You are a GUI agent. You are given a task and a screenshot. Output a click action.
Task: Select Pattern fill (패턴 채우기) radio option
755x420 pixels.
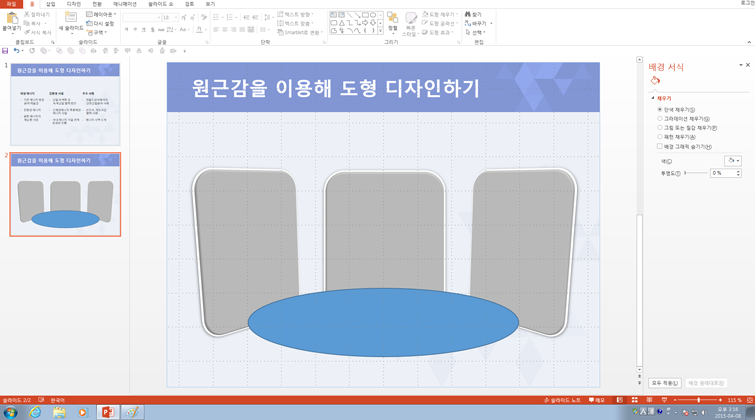(660, 137)
